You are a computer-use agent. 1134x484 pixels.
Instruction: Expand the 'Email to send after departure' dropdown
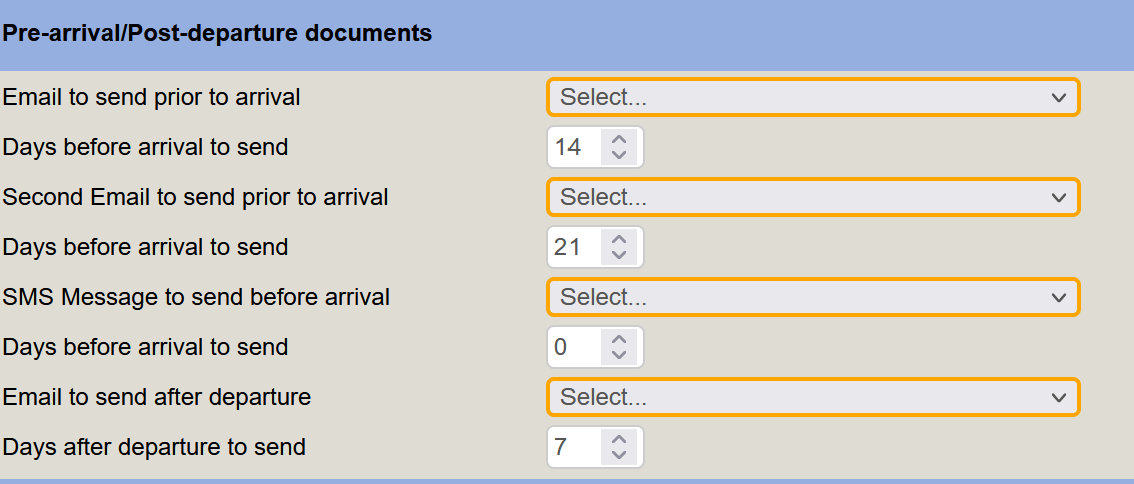coord(813,397)
